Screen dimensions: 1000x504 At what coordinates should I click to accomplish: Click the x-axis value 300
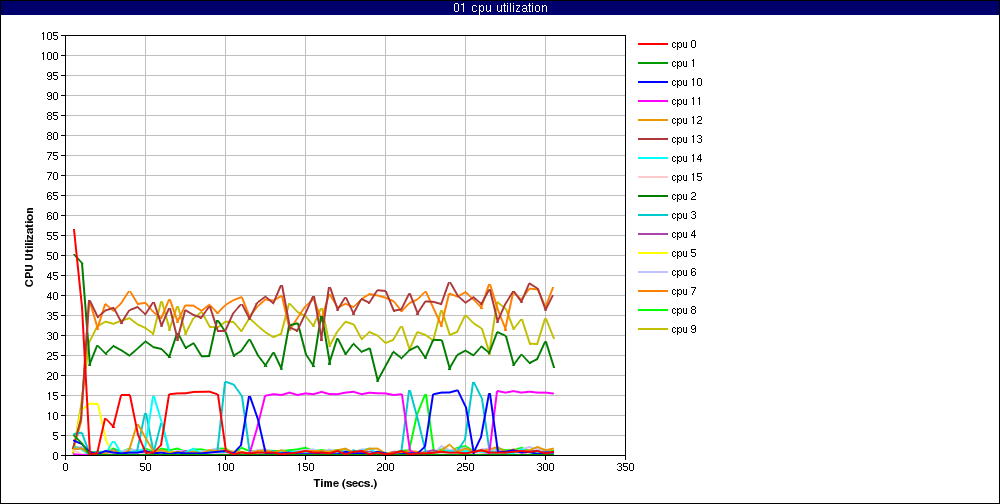click(545, 466)
